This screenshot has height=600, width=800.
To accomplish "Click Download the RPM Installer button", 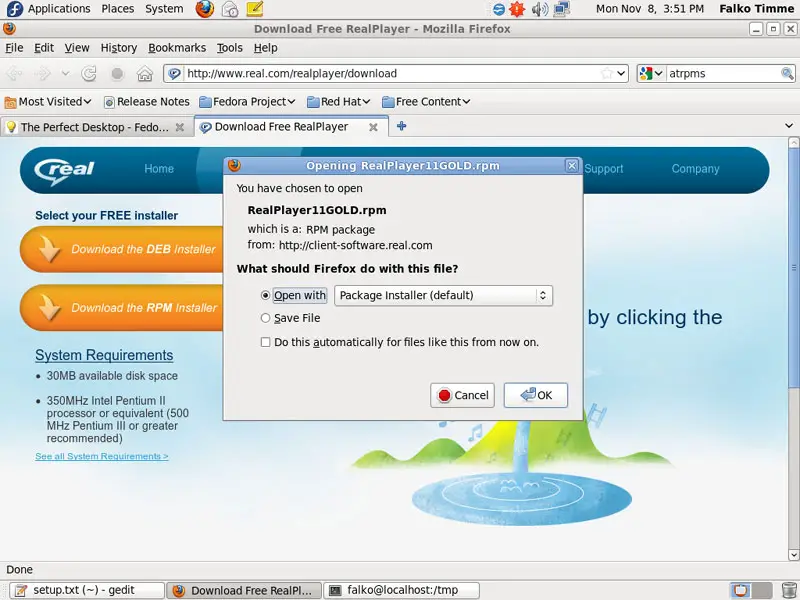I will pyautogui.click(x=122, y=308).
